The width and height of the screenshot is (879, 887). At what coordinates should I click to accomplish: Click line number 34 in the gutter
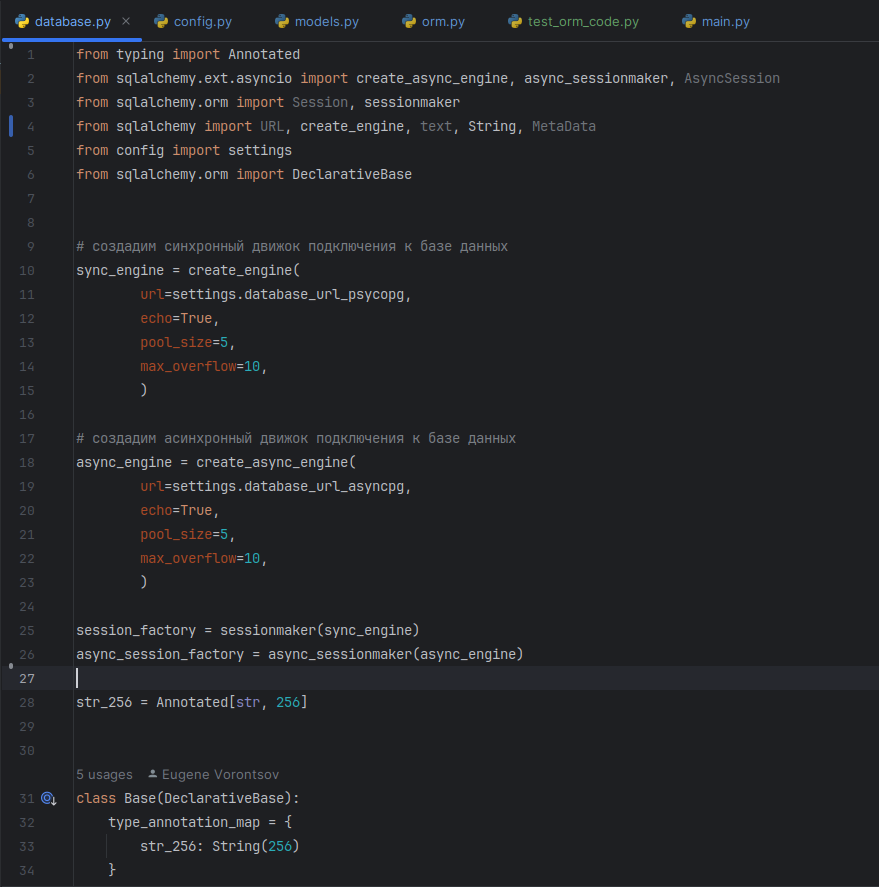(27, 871)
